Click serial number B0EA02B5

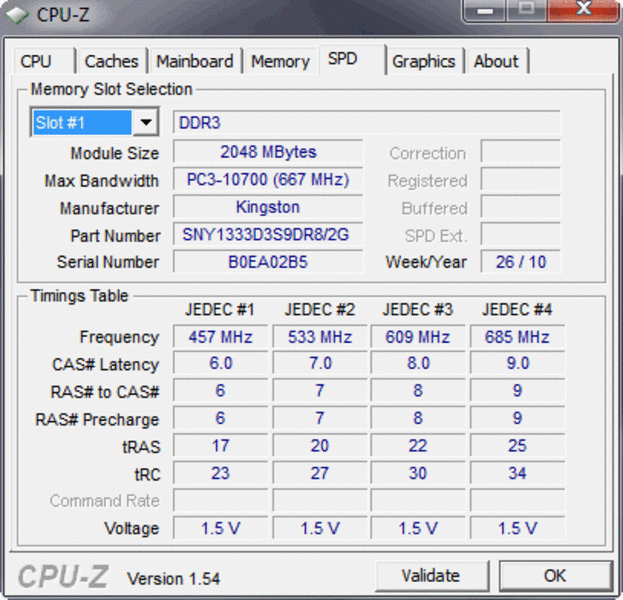pos(268,262)
